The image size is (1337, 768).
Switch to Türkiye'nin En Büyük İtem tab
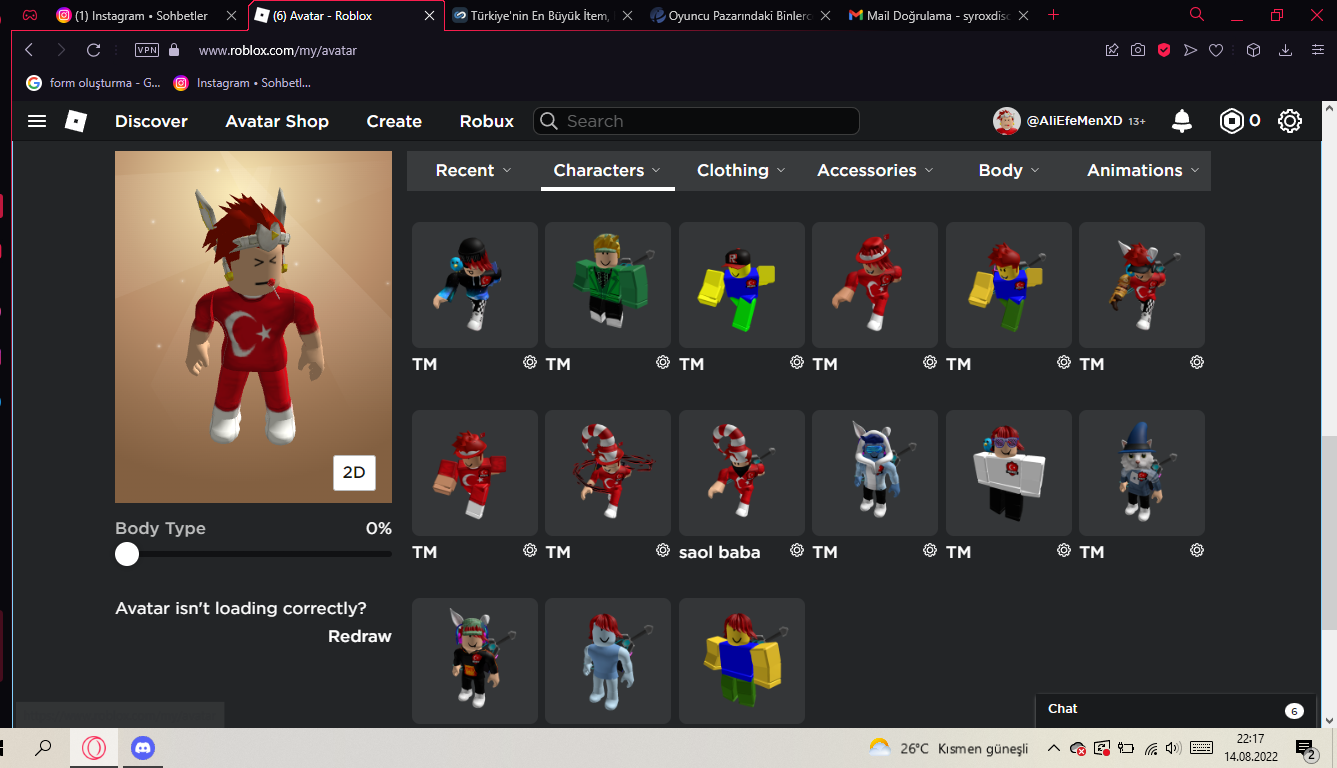click(x=541, y=15)
